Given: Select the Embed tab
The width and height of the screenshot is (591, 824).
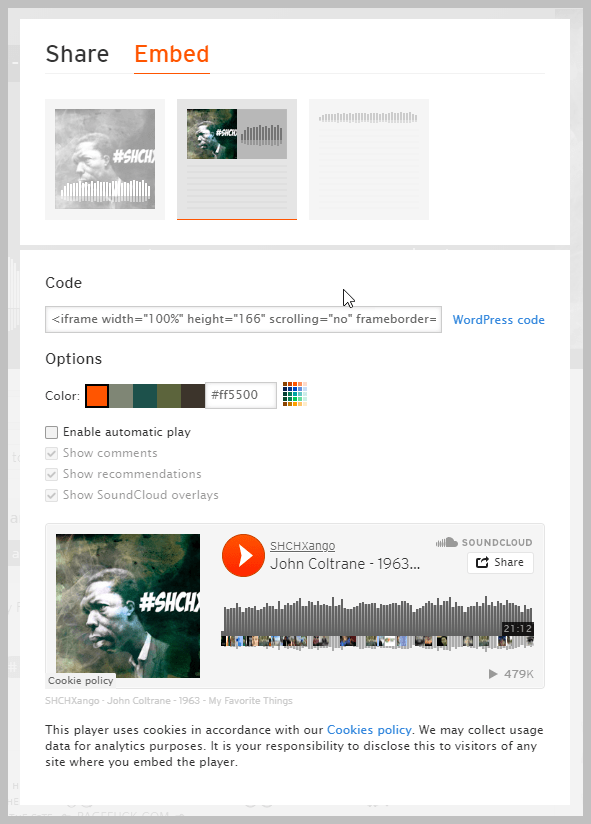Looking at the screenshot, I should 172,54.
